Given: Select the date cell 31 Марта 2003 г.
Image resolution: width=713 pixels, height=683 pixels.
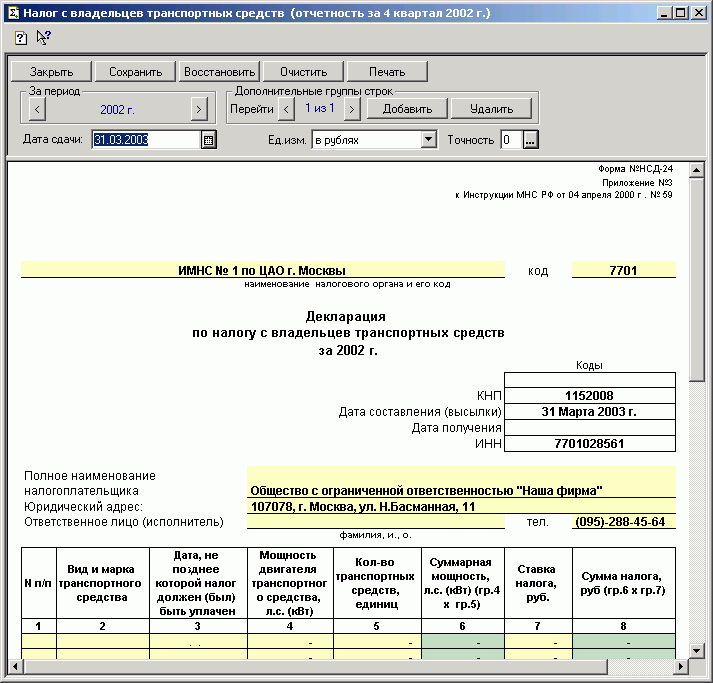Looking at the screenshot, I should click(x=590, y=412).
